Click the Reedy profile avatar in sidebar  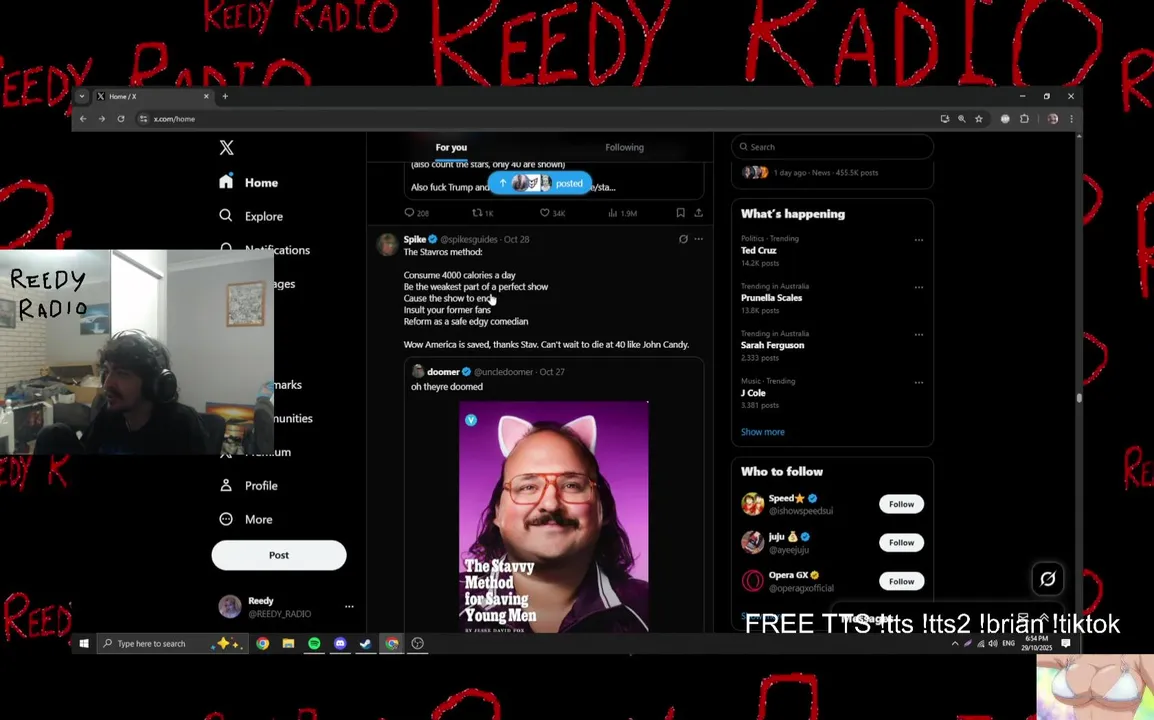pyautogui.click(x=230, y=607)
